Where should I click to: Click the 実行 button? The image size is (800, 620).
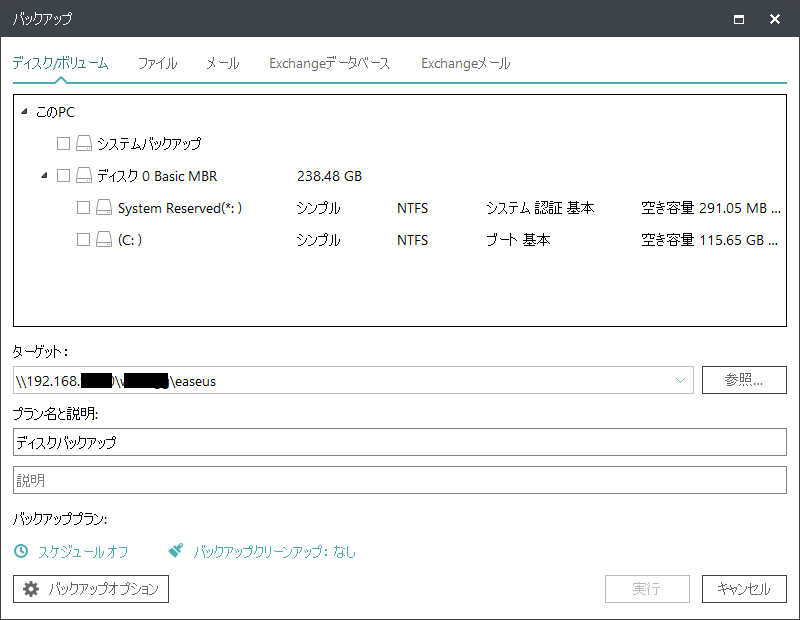[x=647, y=589]
